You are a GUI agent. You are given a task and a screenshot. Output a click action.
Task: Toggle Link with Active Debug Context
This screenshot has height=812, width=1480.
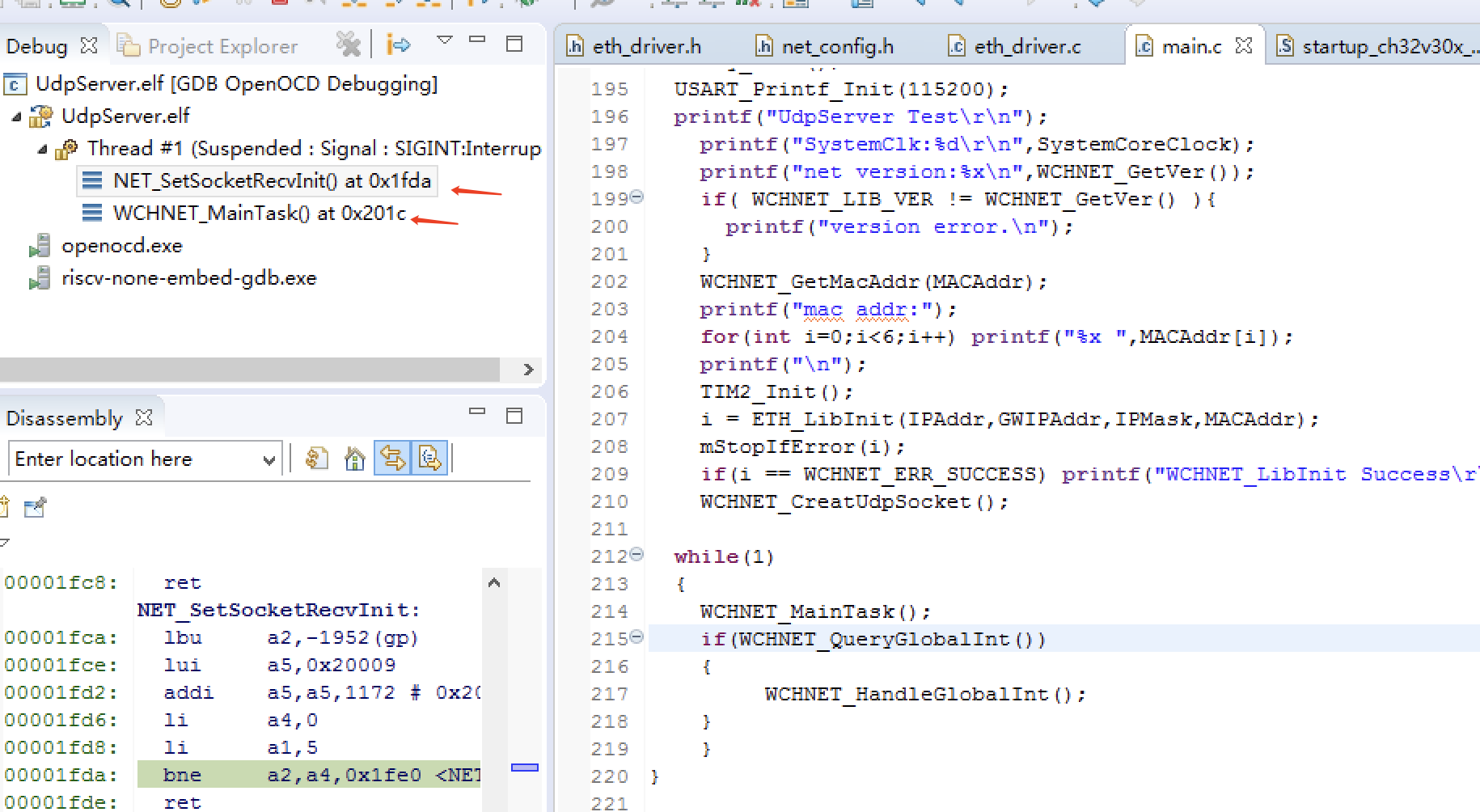point(393,459)
